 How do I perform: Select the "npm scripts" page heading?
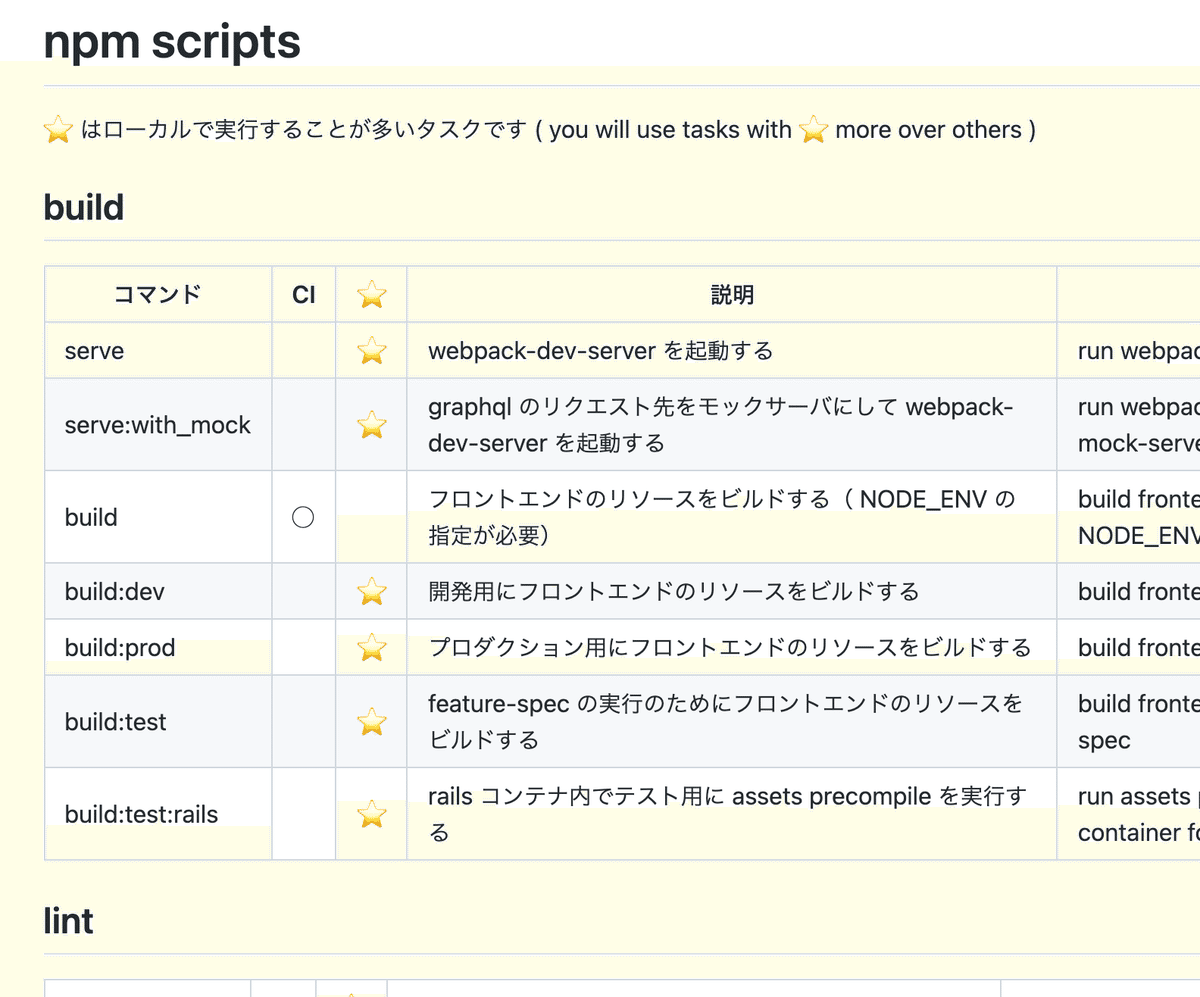(x=172, y=41)
